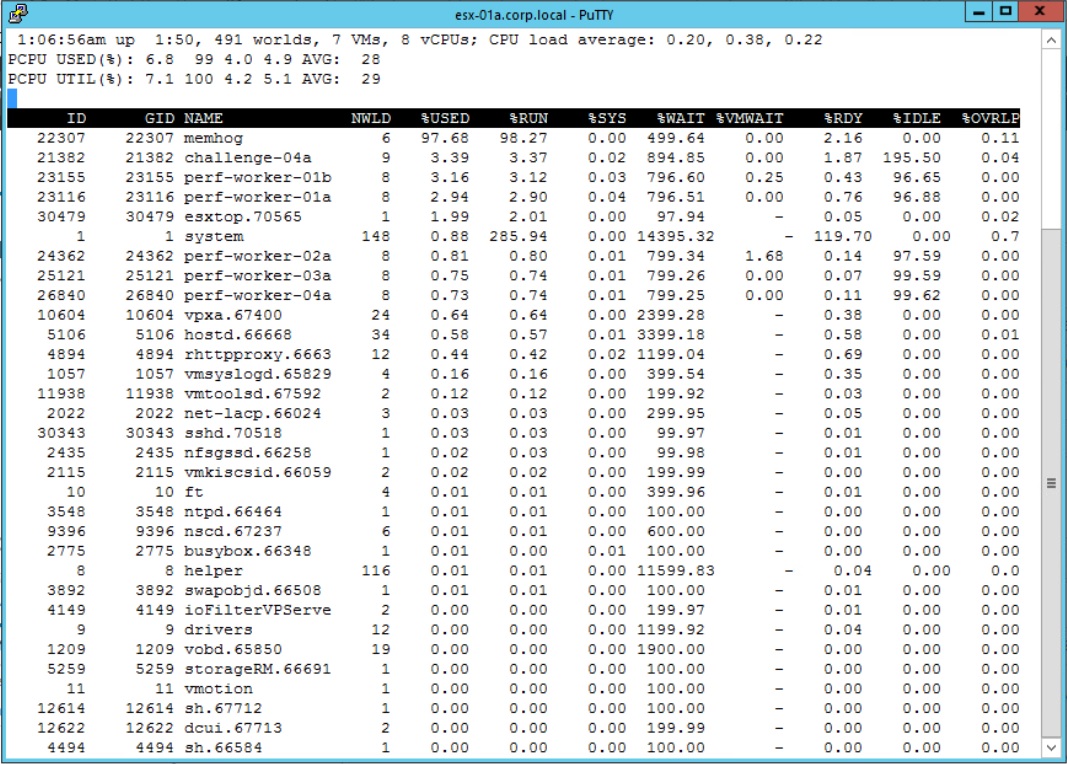Click the PCPU UTIL(%) line
Screen dimensions: 1067x764
click(194, 80)
